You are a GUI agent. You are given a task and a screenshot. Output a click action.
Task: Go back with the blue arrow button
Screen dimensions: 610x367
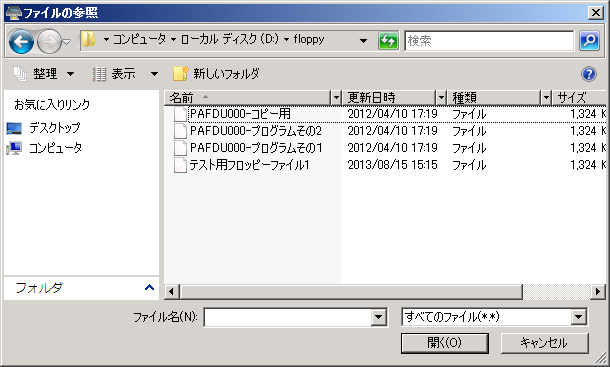click(x=21, y=41)
